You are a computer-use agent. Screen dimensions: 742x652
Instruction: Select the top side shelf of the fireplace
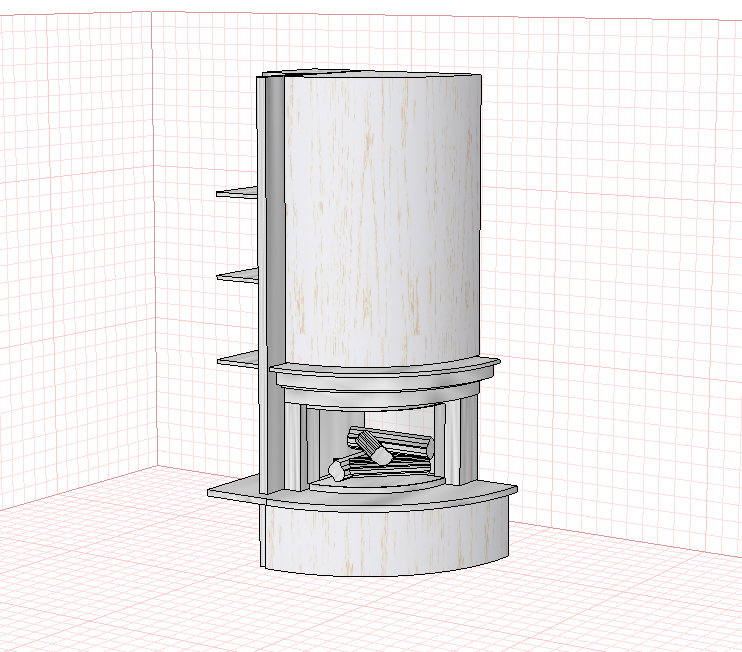[237, 193]
